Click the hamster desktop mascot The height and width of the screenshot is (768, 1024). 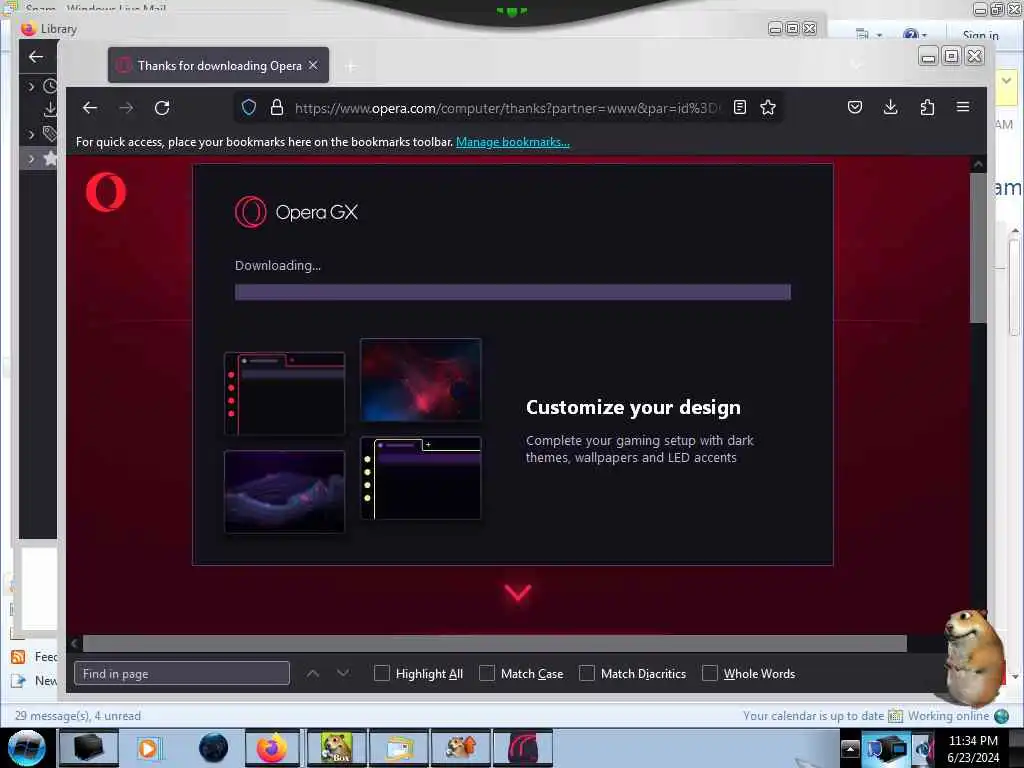972,656
